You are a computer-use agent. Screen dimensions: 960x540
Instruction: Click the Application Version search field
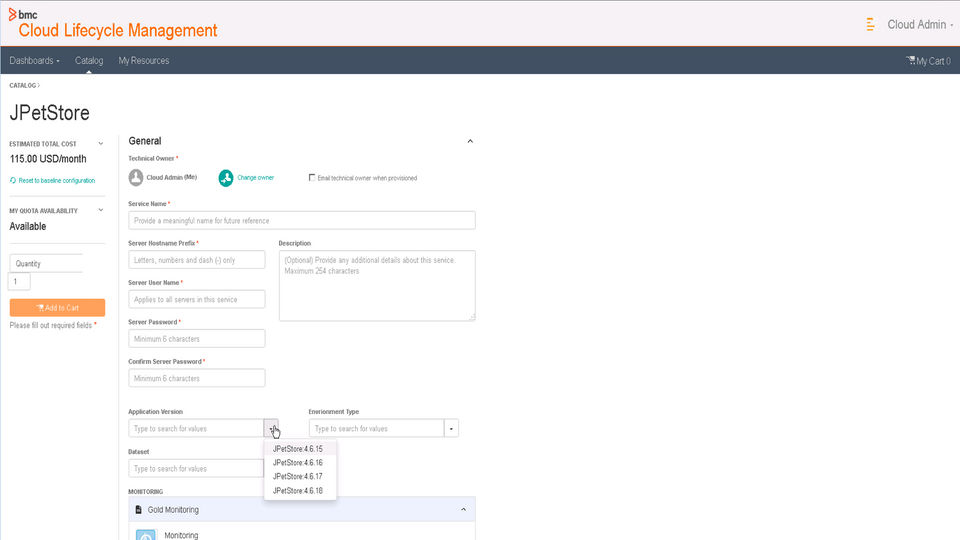point(196,428)
